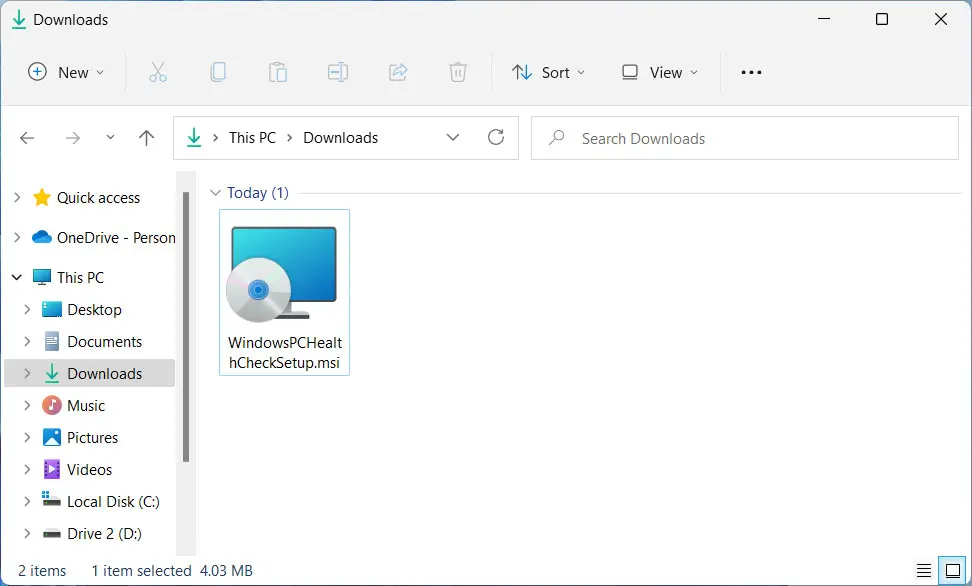Click the Cut scissors icon

(158, 73)
